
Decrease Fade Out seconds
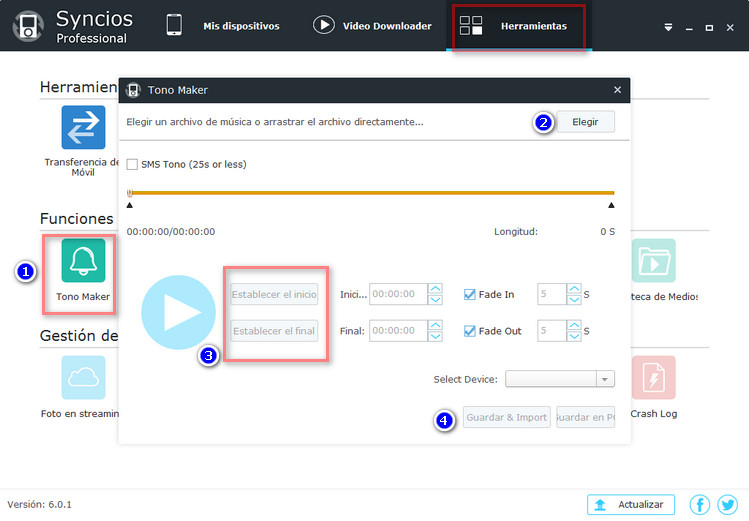tap(574, 337)
